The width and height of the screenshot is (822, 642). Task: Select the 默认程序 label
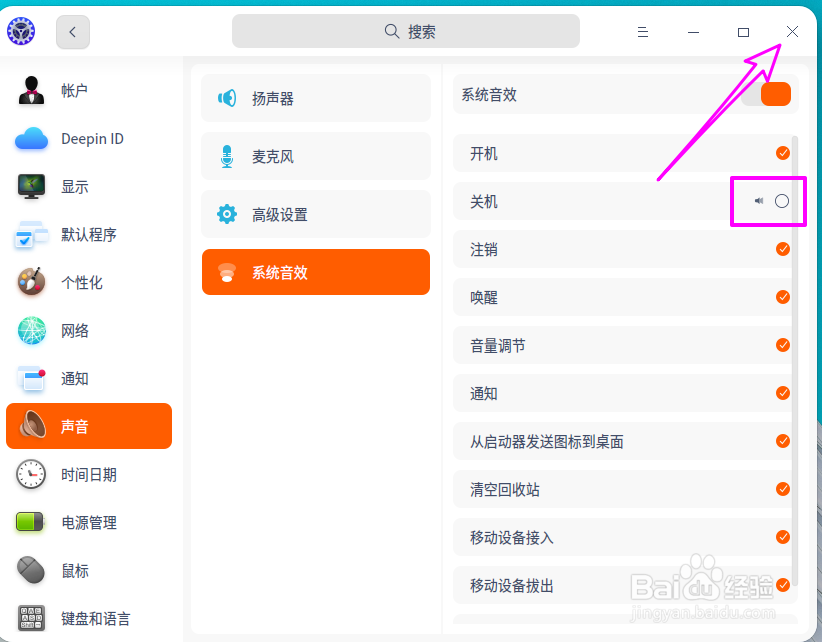pos(89,235)
